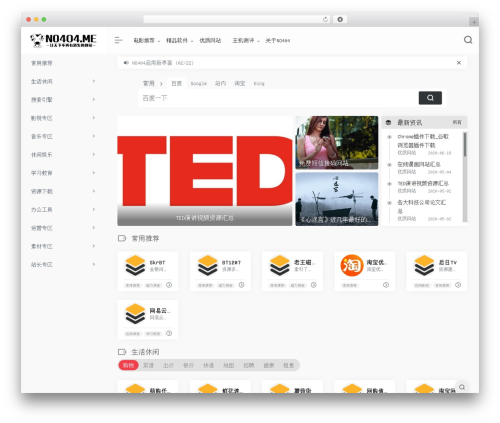Select the 地图 category pill
This screenshot has width=500, height=423.
click(228, 365)
